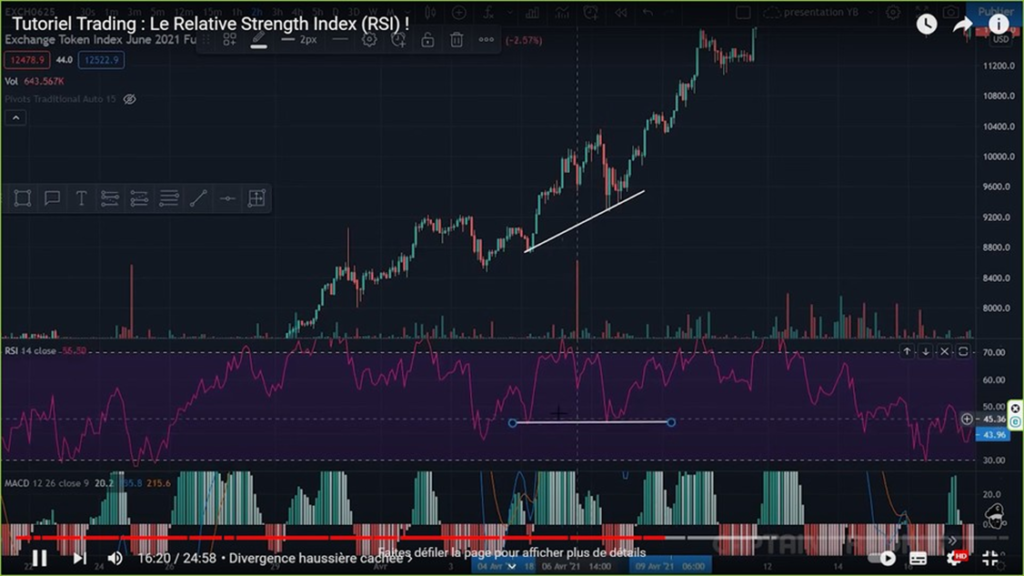
Task: Click the left handle of RSI line
Action: [513, 423]
